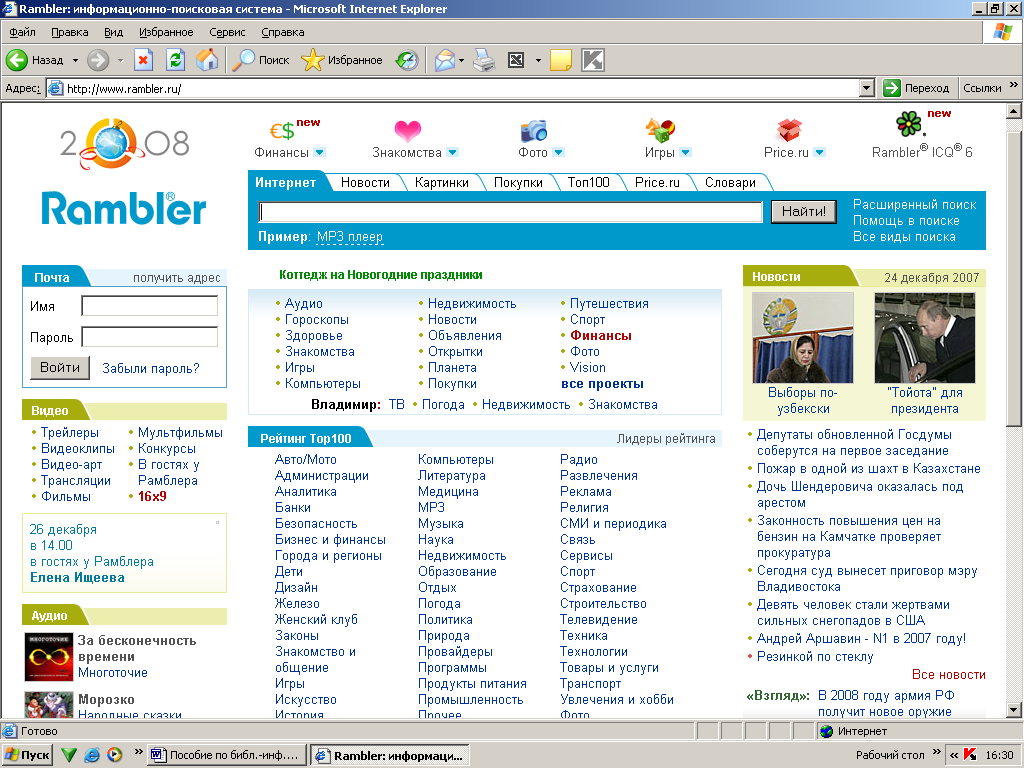Stop page loading with red X icon
This screenshot has height=768, width=1024.
144,60
